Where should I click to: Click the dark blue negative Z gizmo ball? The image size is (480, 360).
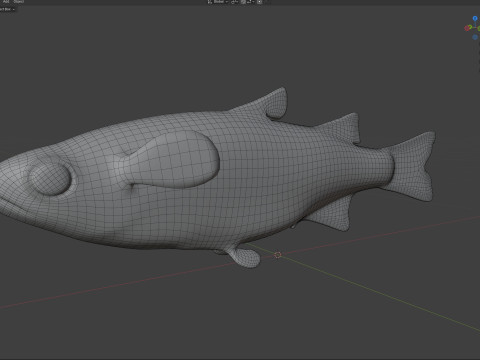tap(475, 37)
